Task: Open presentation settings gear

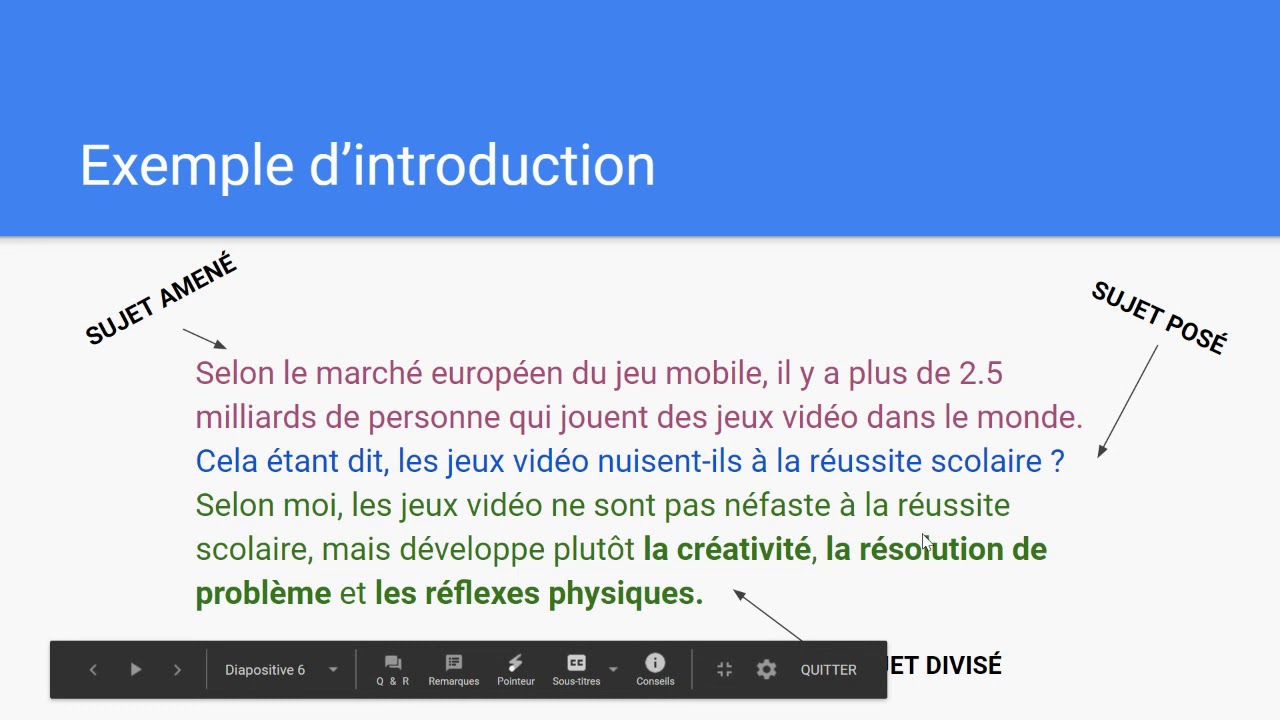Action: click(x=766, y=670)
